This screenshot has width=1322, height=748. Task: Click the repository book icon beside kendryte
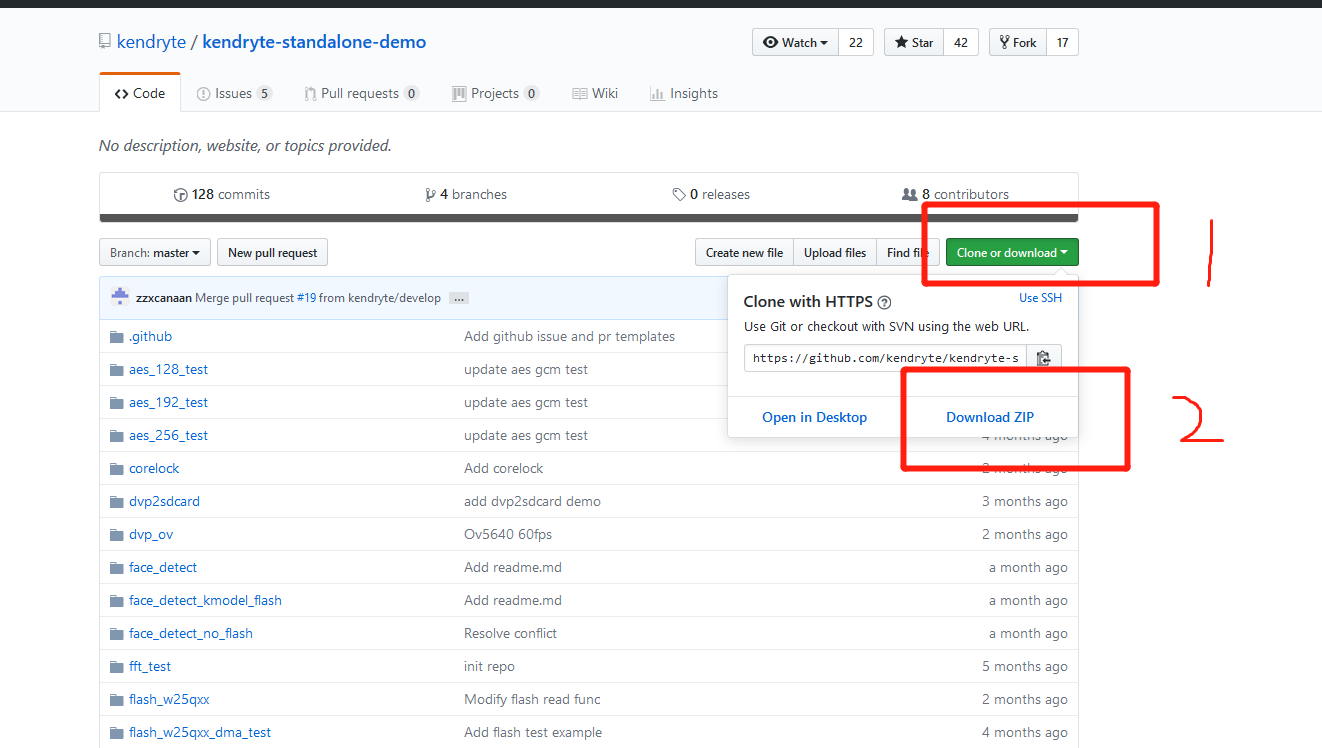click(x=105, y=42)
